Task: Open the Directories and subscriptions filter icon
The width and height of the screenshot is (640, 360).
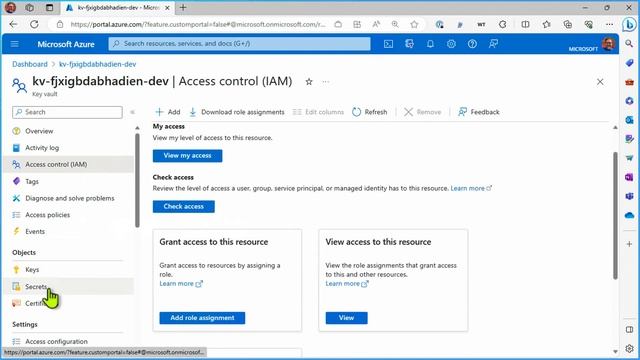Action: click(409, 44)
